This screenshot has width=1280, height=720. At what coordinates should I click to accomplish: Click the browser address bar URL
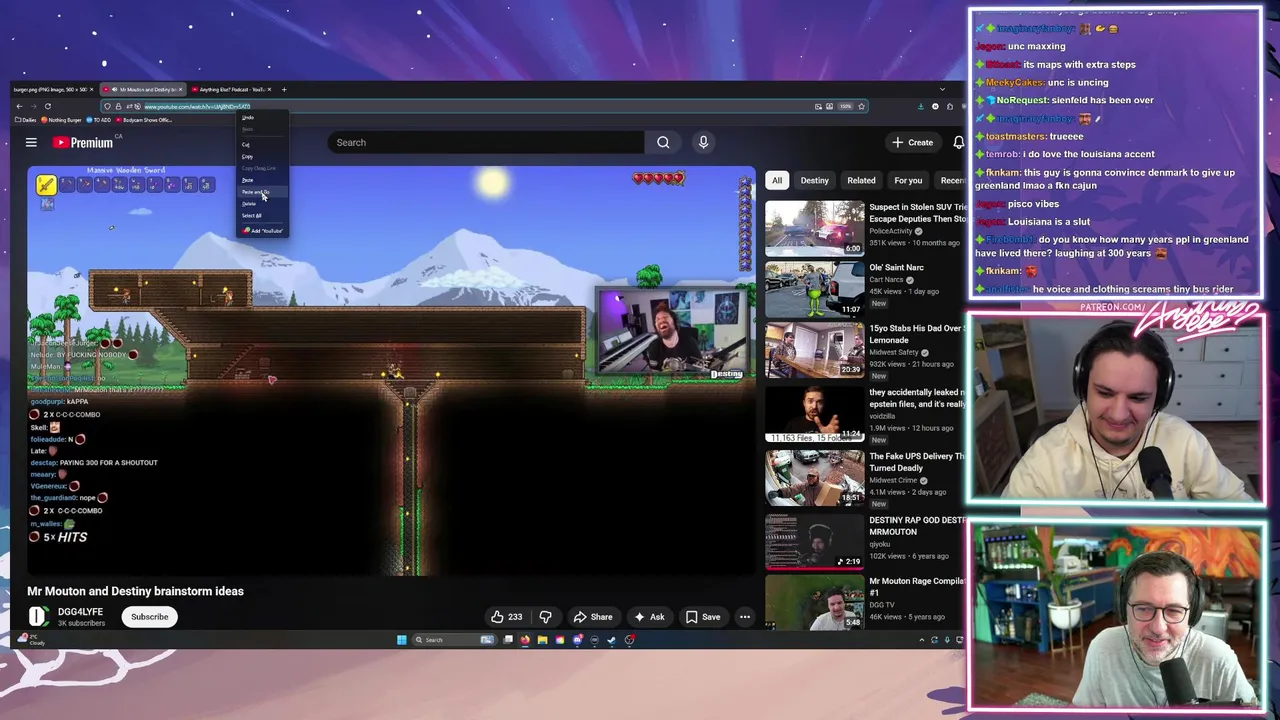(197, 106)
